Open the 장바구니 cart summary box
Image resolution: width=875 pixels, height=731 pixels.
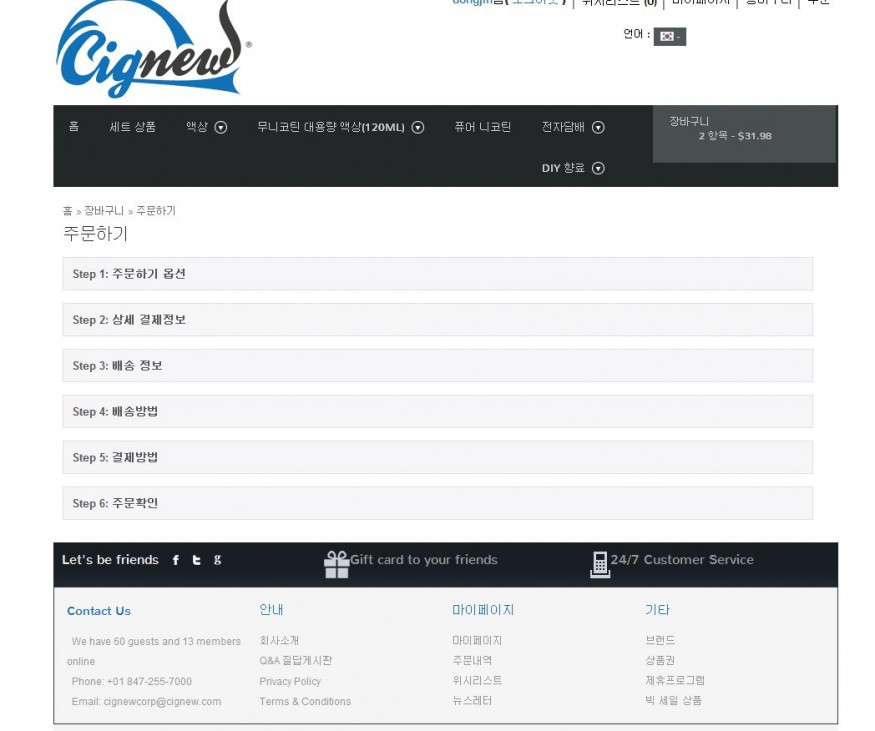pos(744,134)
